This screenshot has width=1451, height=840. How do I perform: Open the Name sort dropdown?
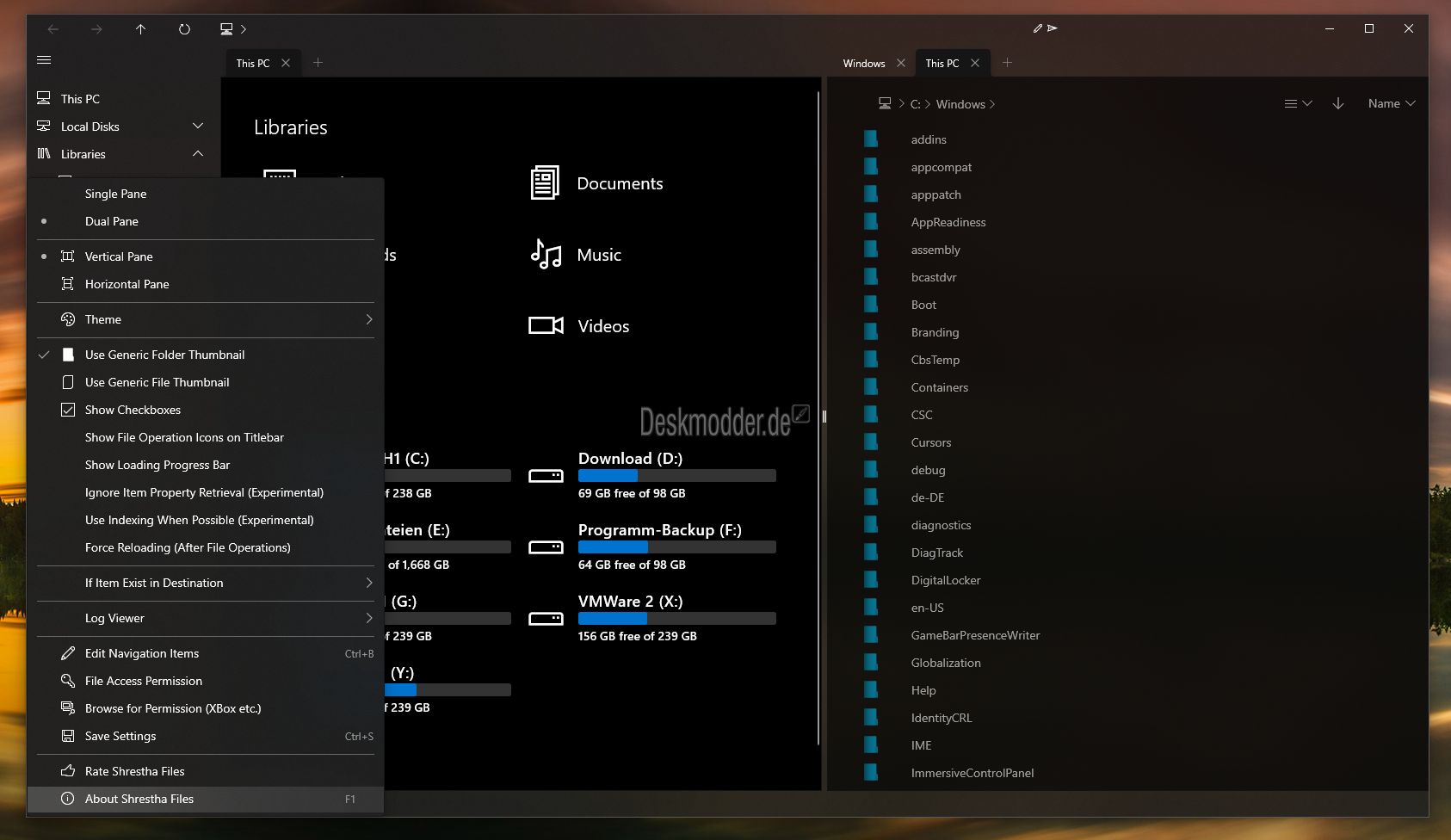1392,103
